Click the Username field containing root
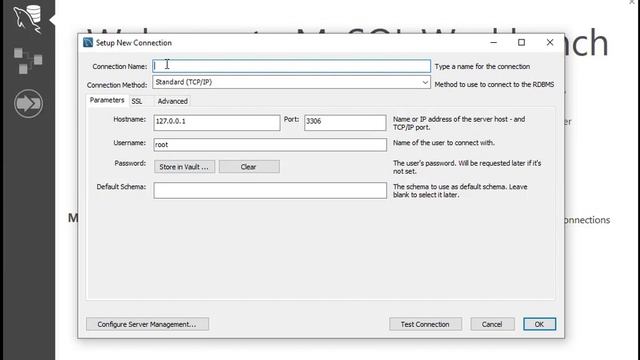This screenshot has width=640, height=360. (x=270, y=144)
